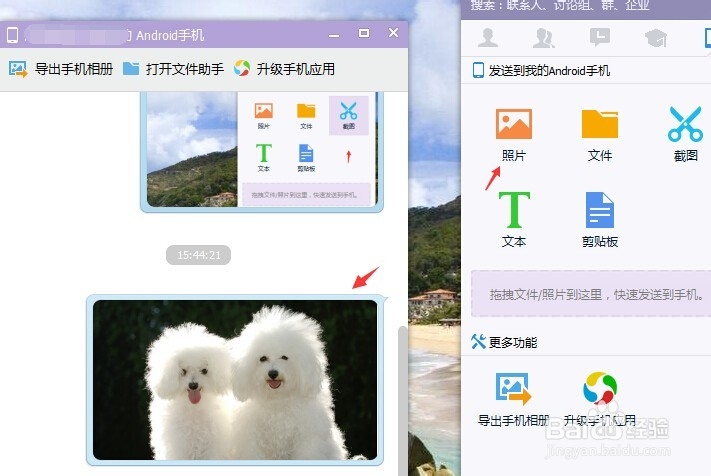Click 升级手机应用 icon under 更多功能
Viewport: 711px width, 476px height.
coord(599,388)
